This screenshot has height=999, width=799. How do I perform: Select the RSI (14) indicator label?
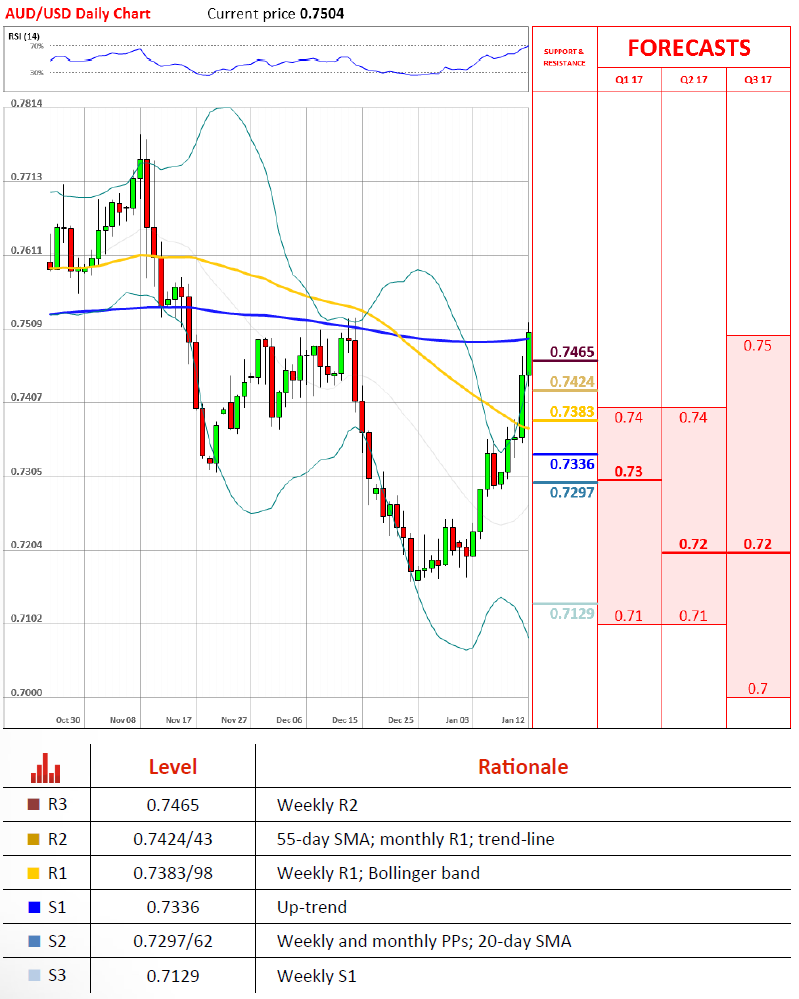tap(24, 37)
